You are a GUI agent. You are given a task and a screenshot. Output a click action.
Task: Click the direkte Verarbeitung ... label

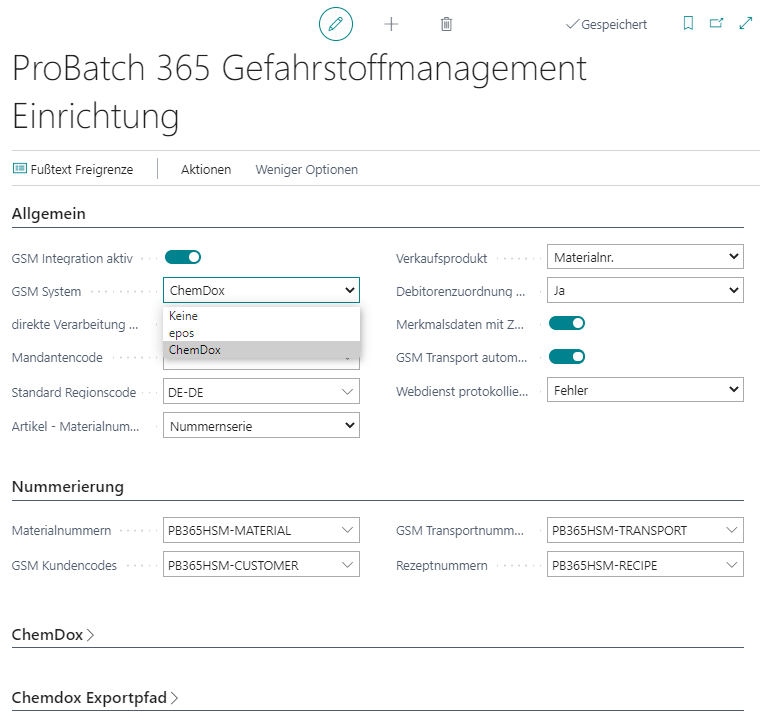click(75, 324)
